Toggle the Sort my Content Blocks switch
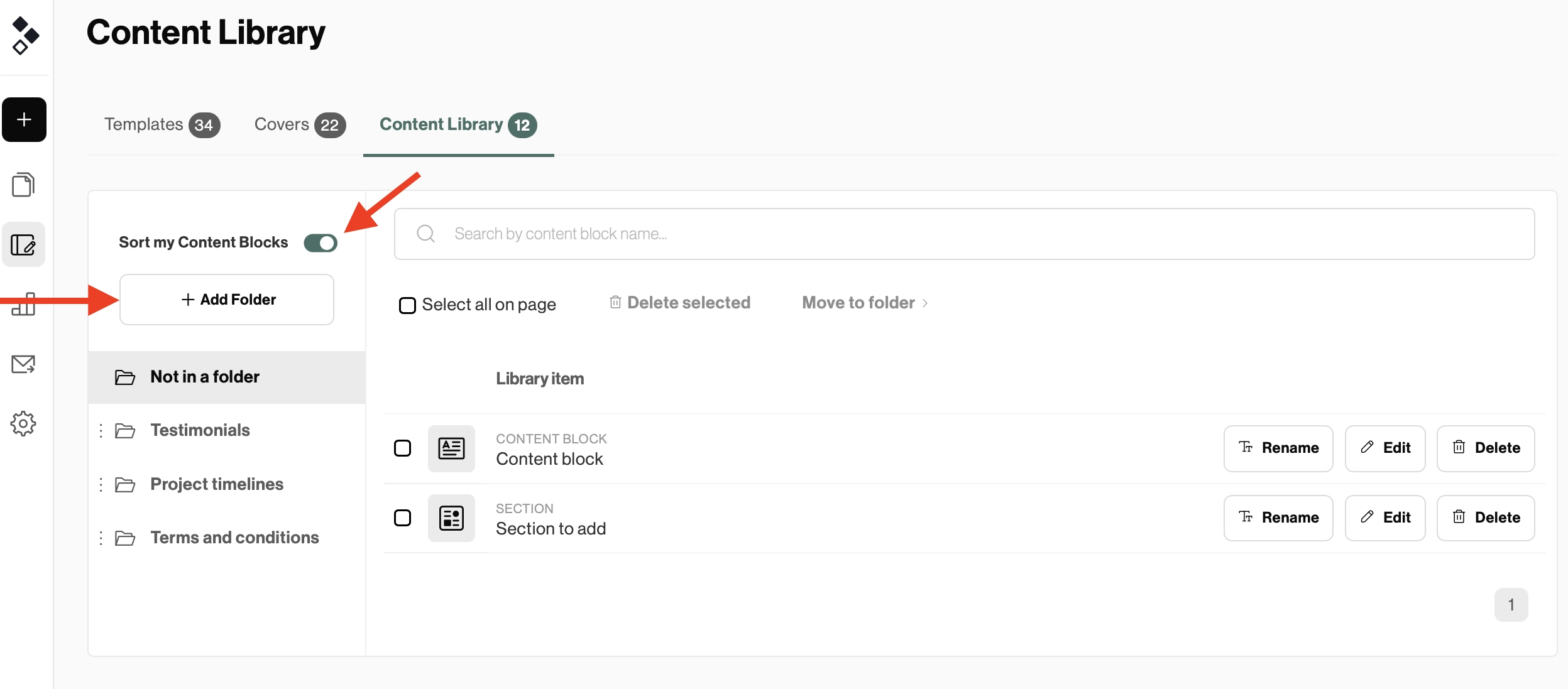The image size is (1568, 689). click(x=321, y=242)
